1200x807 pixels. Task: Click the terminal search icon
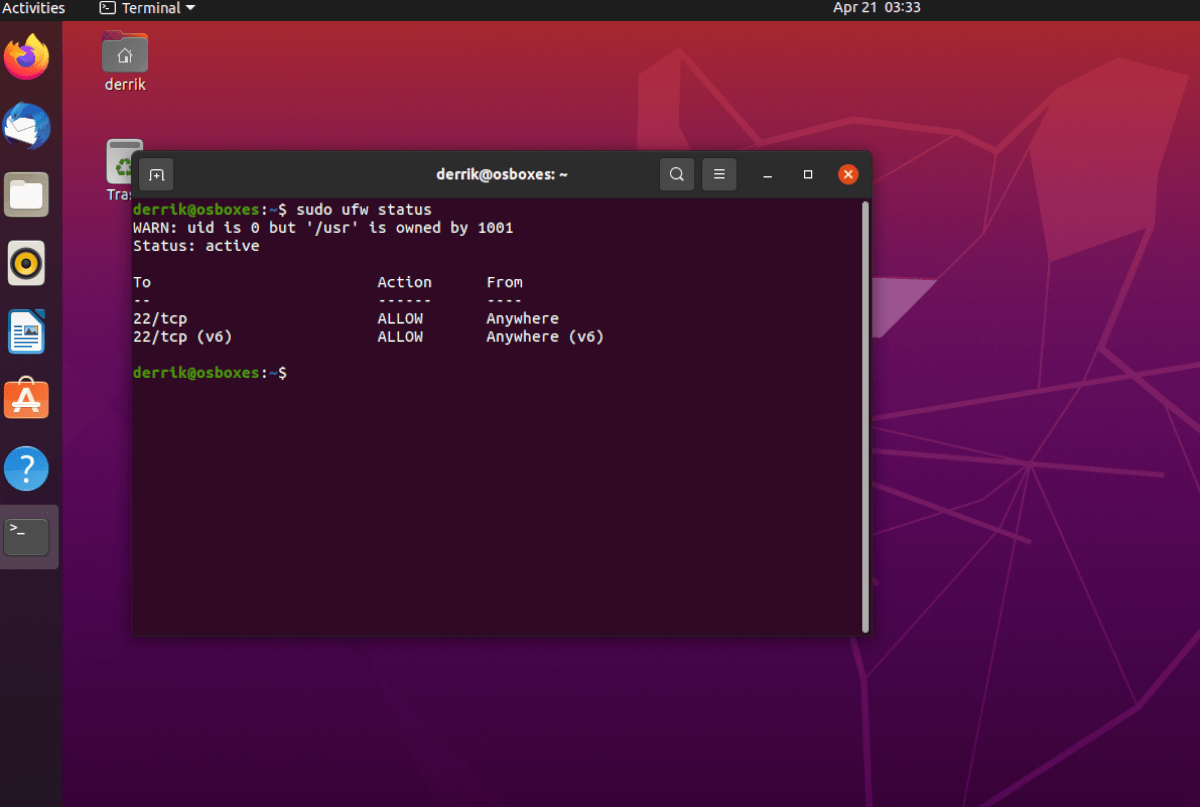[677, 175]
